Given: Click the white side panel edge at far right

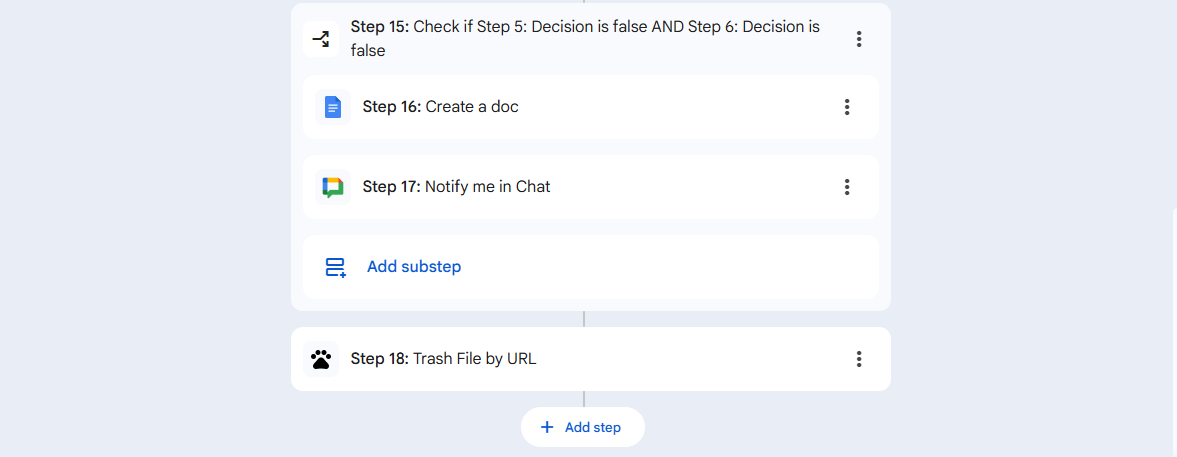Looking at the screenshot, I should coord(1175,330).
